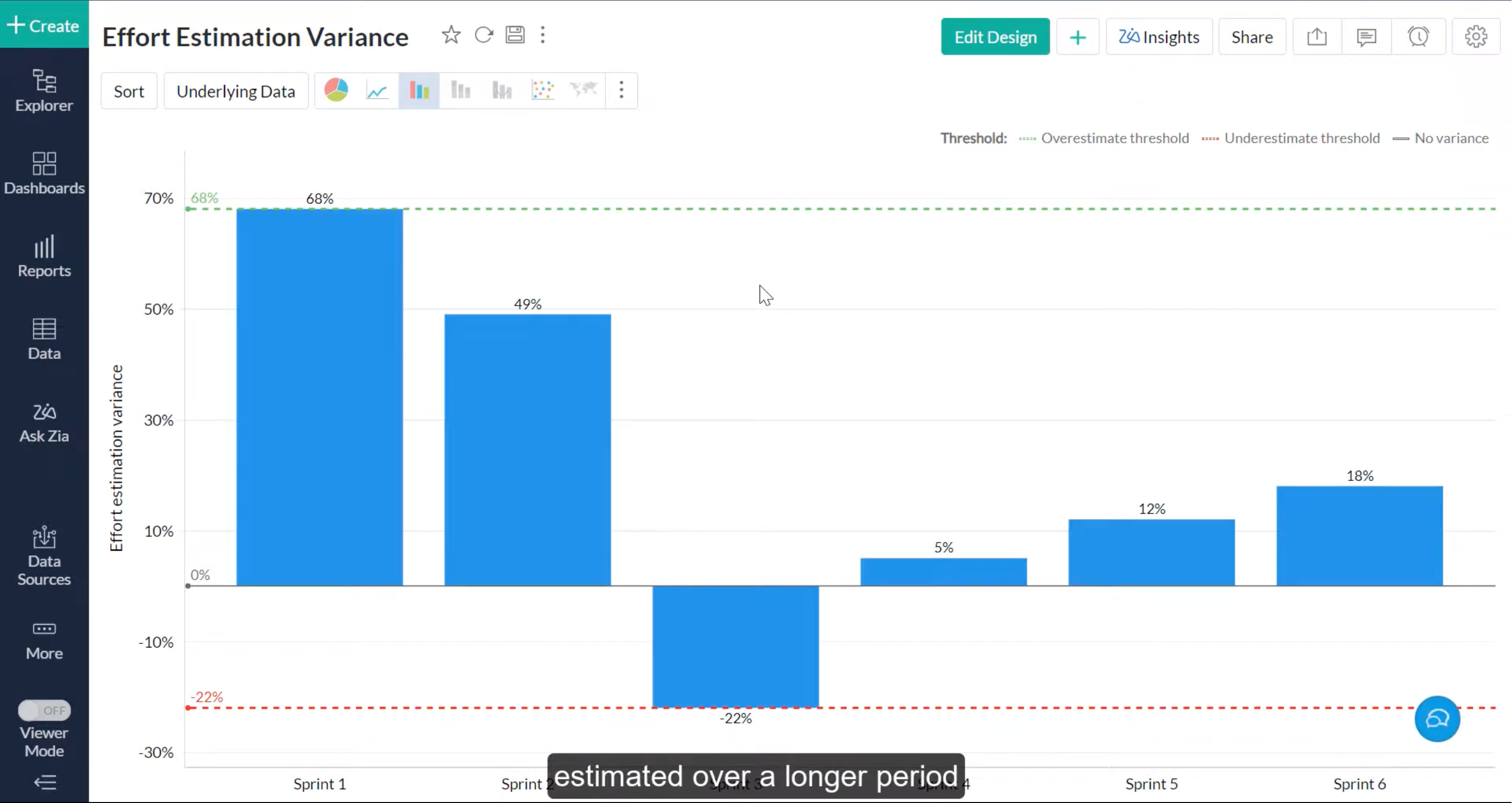Toggle Viewer Mode switch on
This screenshot has width=1512, height=803.
point(44,710)
